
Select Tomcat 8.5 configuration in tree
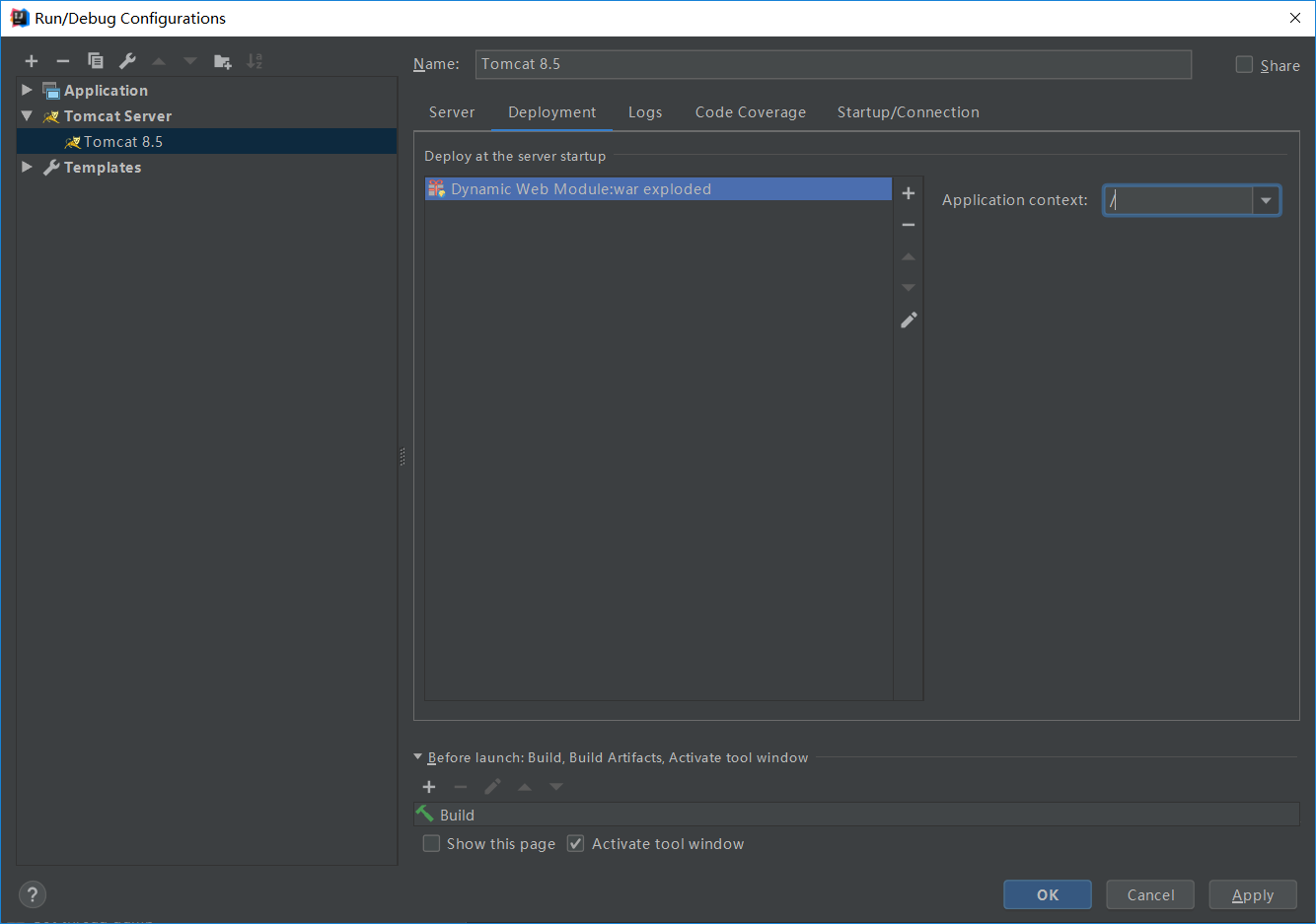[207, 141]
